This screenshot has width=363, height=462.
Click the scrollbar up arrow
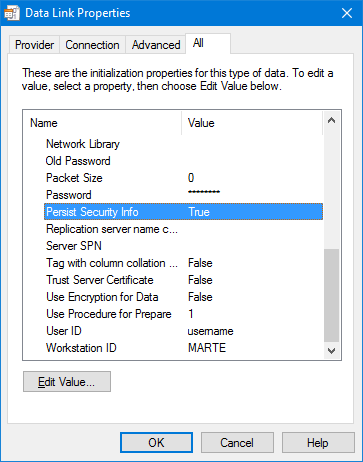coord(331,120)
